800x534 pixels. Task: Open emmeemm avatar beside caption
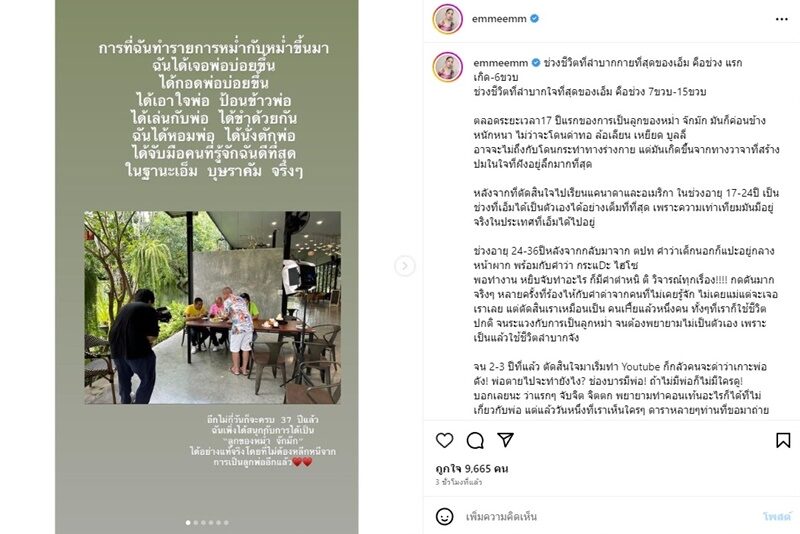pyautogui.click(x=447, y=67)
